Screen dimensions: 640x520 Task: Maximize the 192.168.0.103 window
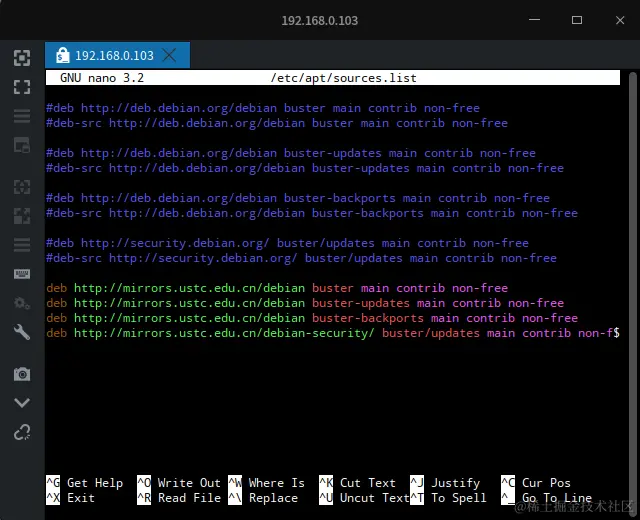point(577,20)
